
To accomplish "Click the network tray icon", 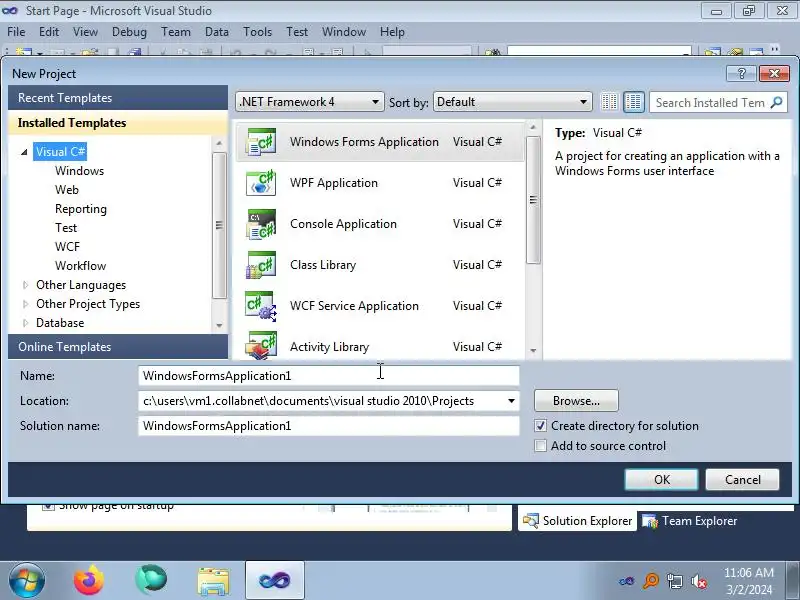I will coord(674,581).
